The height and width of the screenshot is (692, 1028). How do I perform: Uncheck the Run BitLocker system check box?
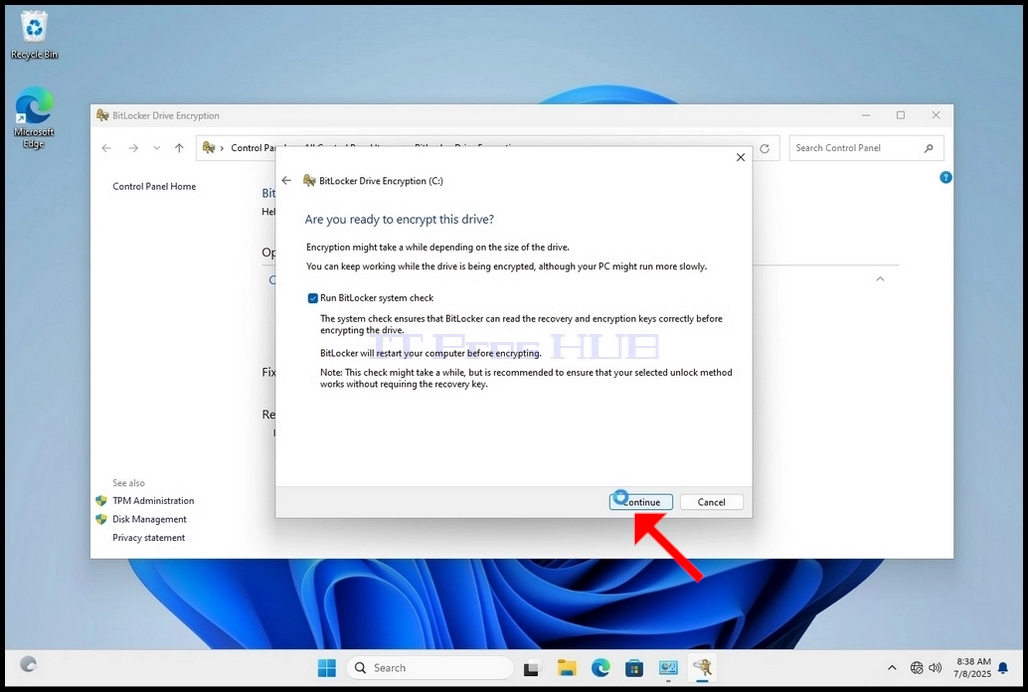[x=313, y=298]
